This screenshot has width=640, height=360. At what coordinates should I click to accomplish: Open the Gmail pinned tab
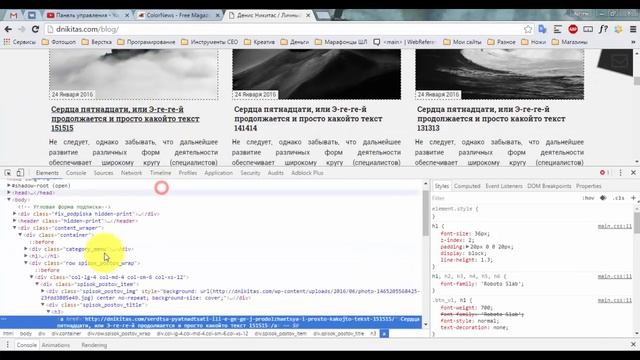tap(14, 16)
